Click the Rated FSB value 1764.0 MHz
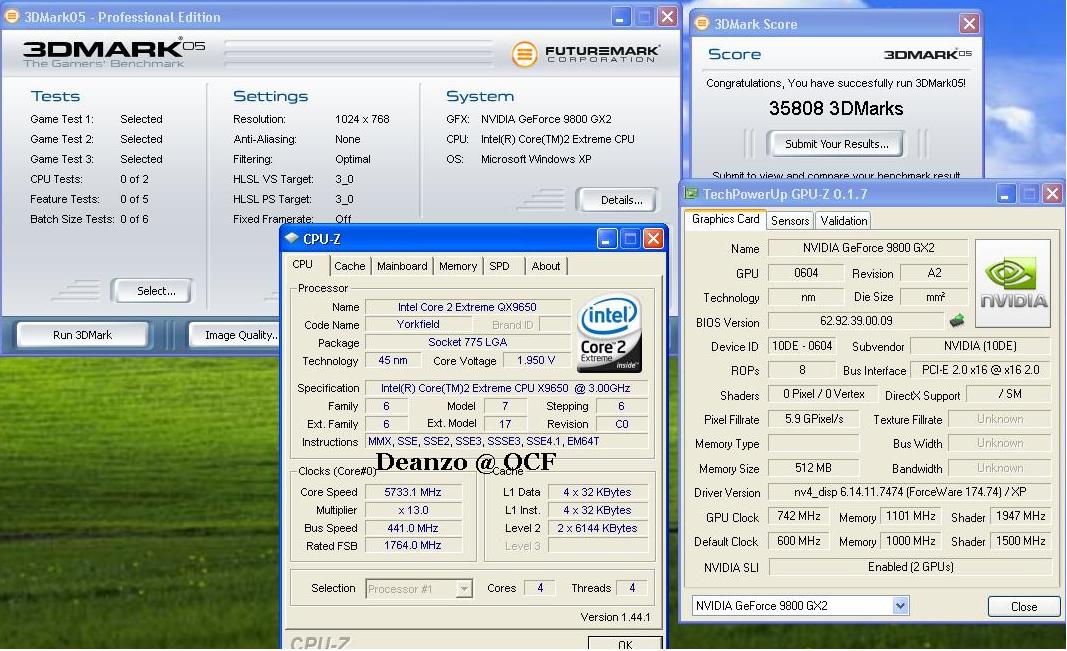 click(413, 545)
